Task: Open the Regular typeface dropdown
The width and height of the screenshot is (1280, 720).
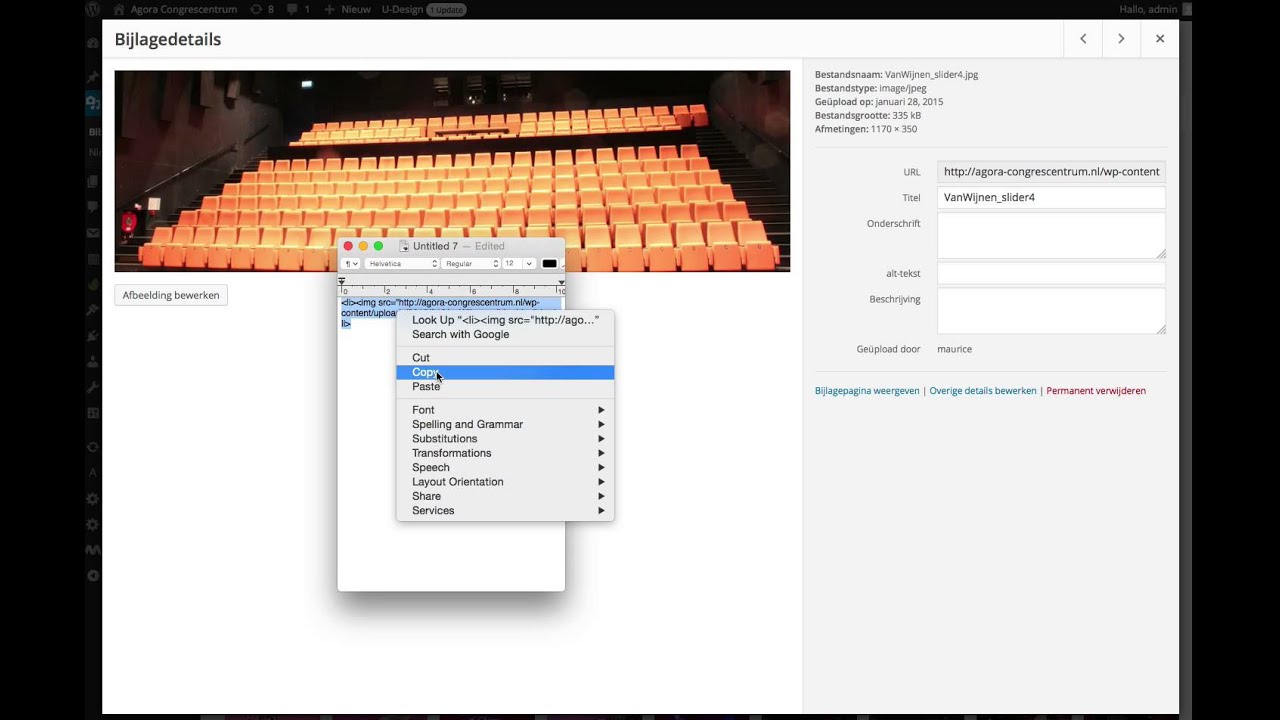Action: 471,264
